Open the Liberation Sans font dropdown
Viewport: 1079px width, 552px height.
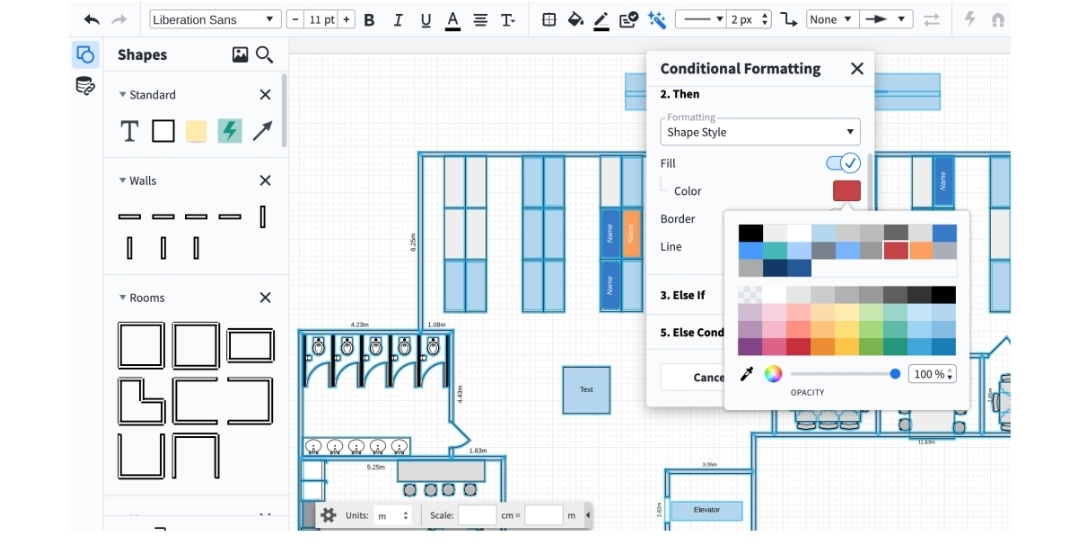pyautogui.click(x=215, y=20)
